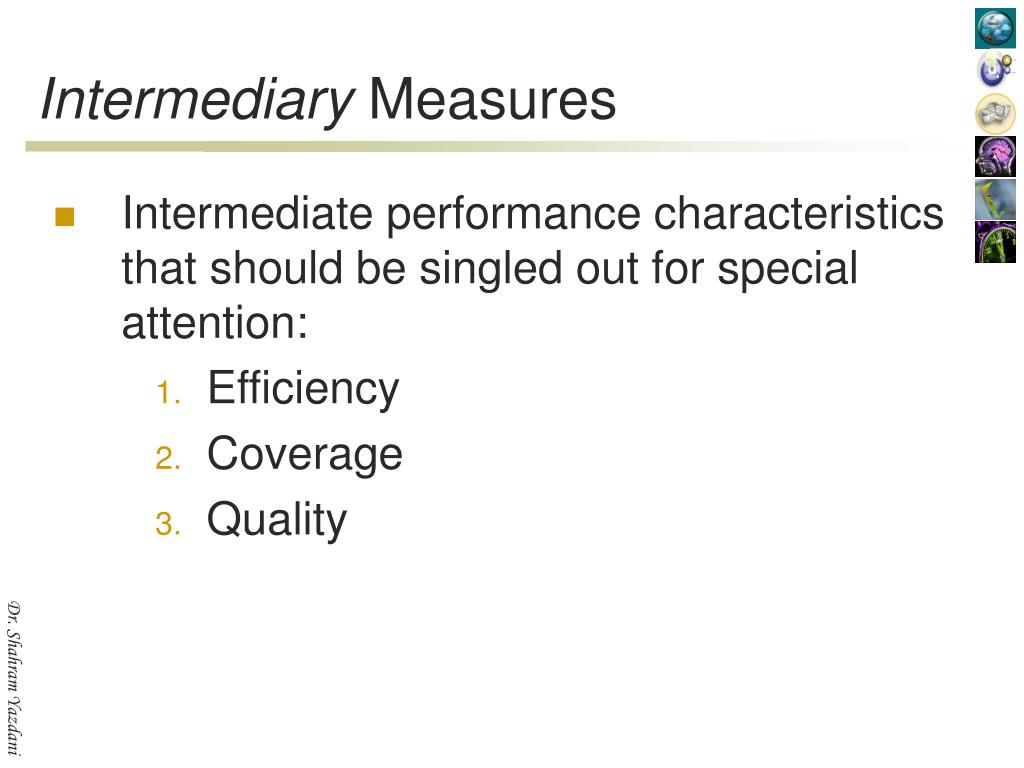This screenshot has height=768, width=1024.
Task: Click the purple brain scan image
Action: [x=995, y=156]
